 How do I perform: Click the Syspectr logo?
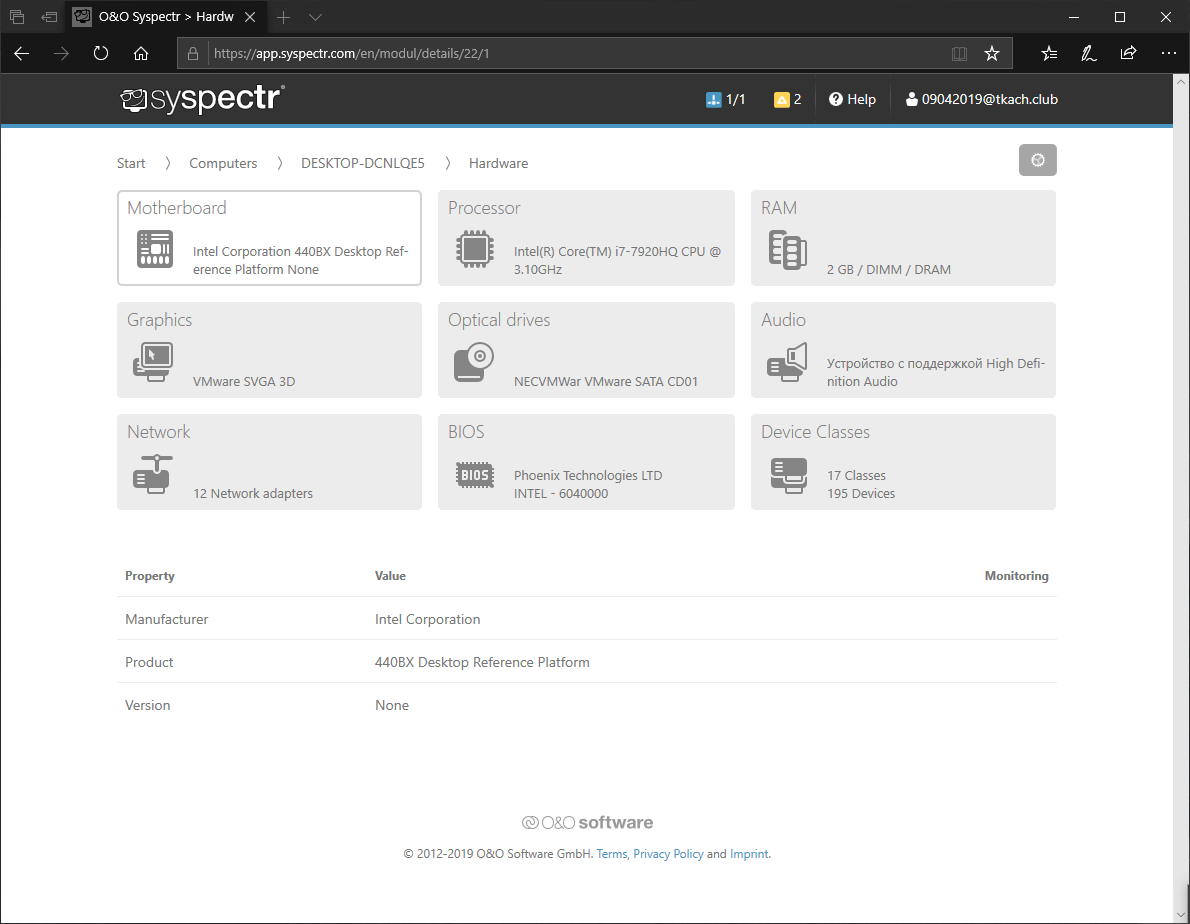point(203,99)
